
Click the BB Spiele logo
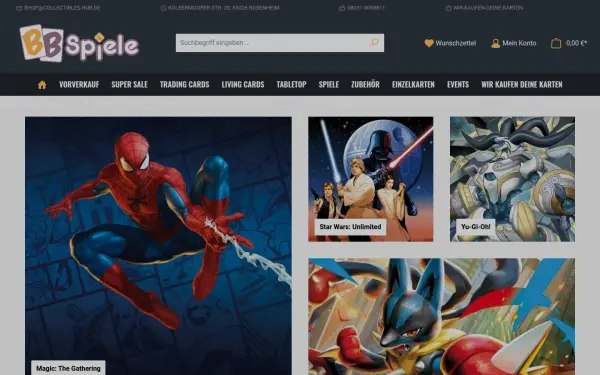click(80, 43)
